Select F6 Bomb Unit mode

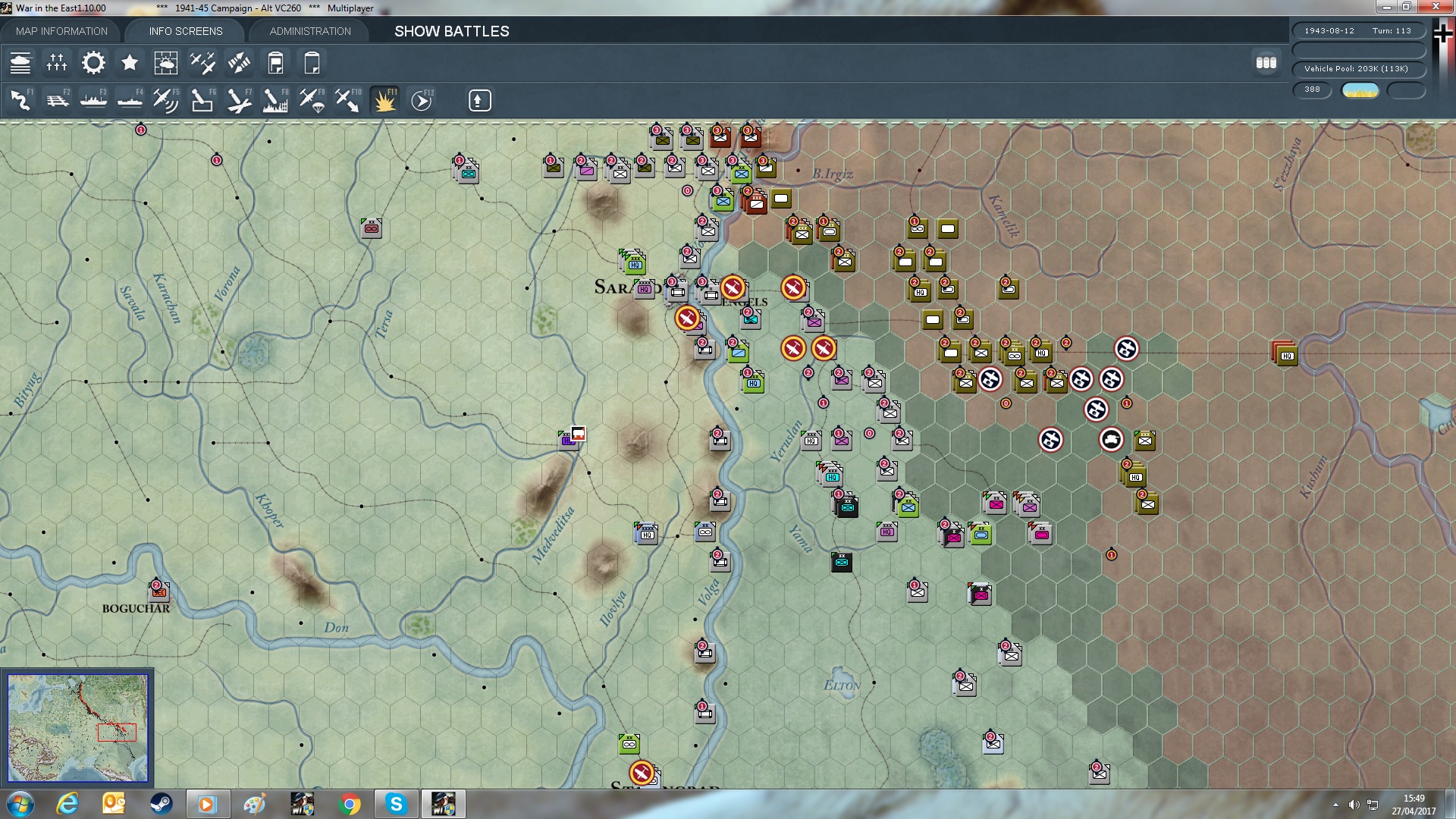click(202, 100)
